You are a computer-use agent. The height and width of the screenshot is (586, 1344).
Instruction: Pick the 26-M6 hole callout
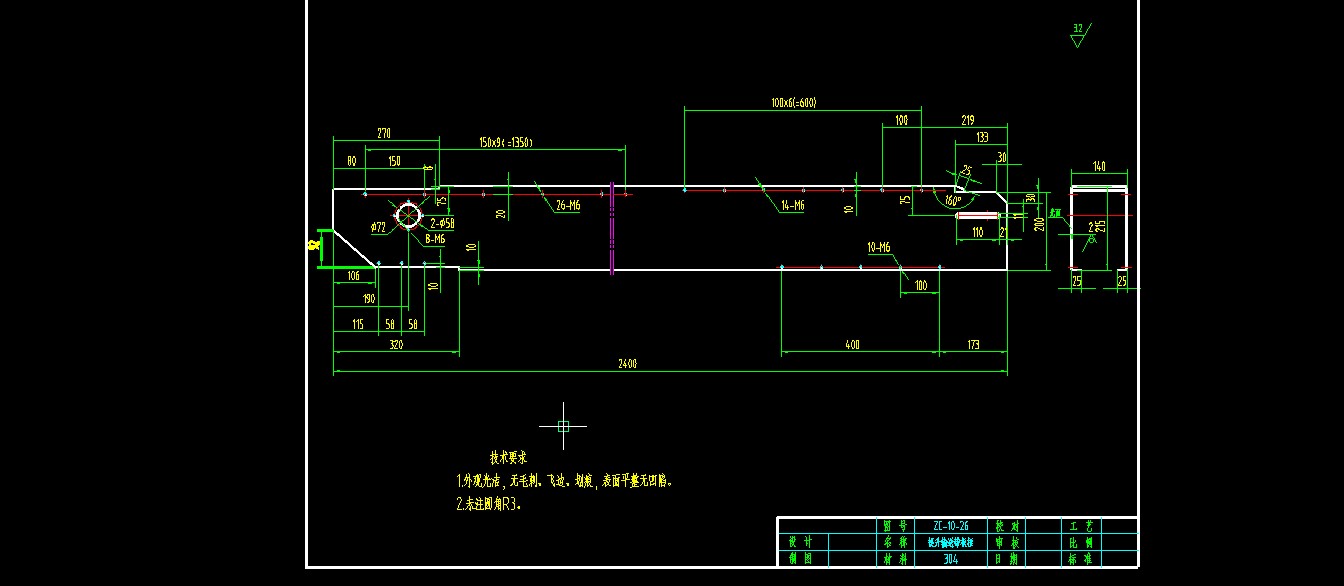568,206
